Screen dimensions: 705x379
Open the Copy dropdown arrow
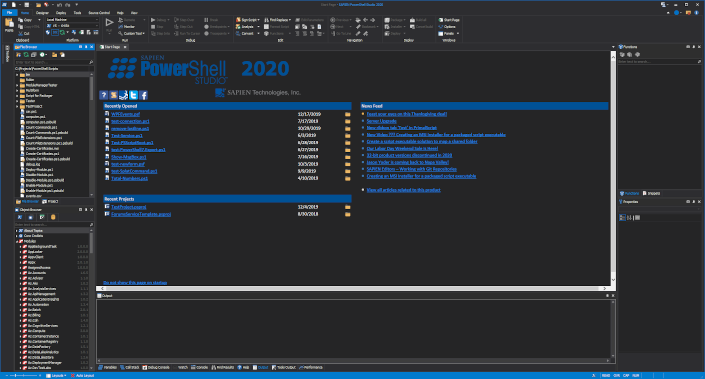tap(39, 20)
